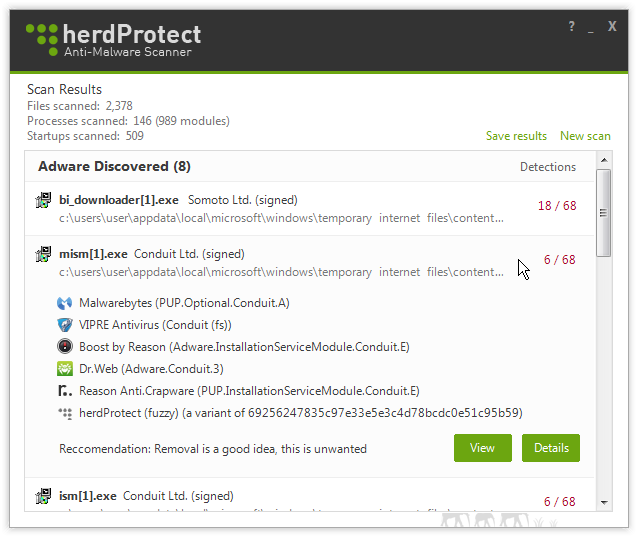Expand the ism[1].exe result entry
Screen dimensions: 640x538
pyautogui.click(x=309, y=495)
